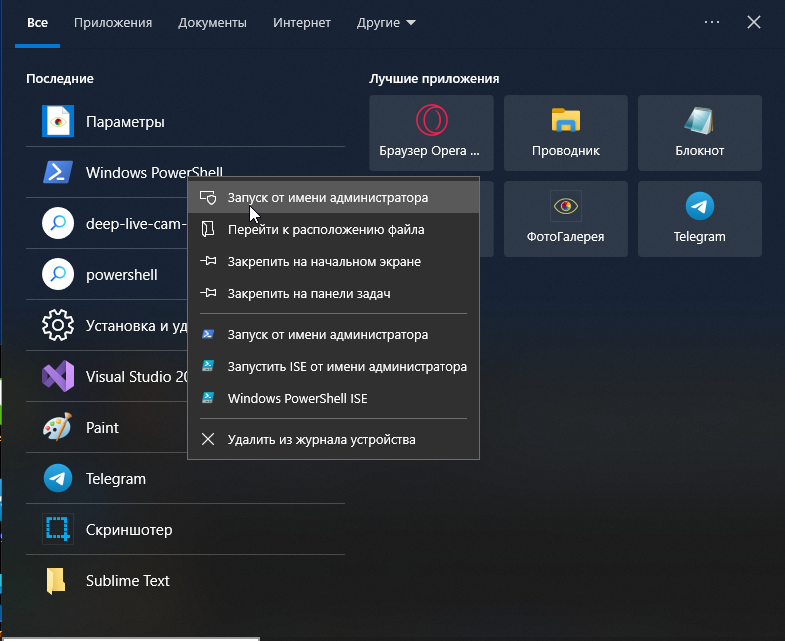Open the three-dots options menu
The height and width of the screenshot is (641, 785).
[x=712, y=22]
